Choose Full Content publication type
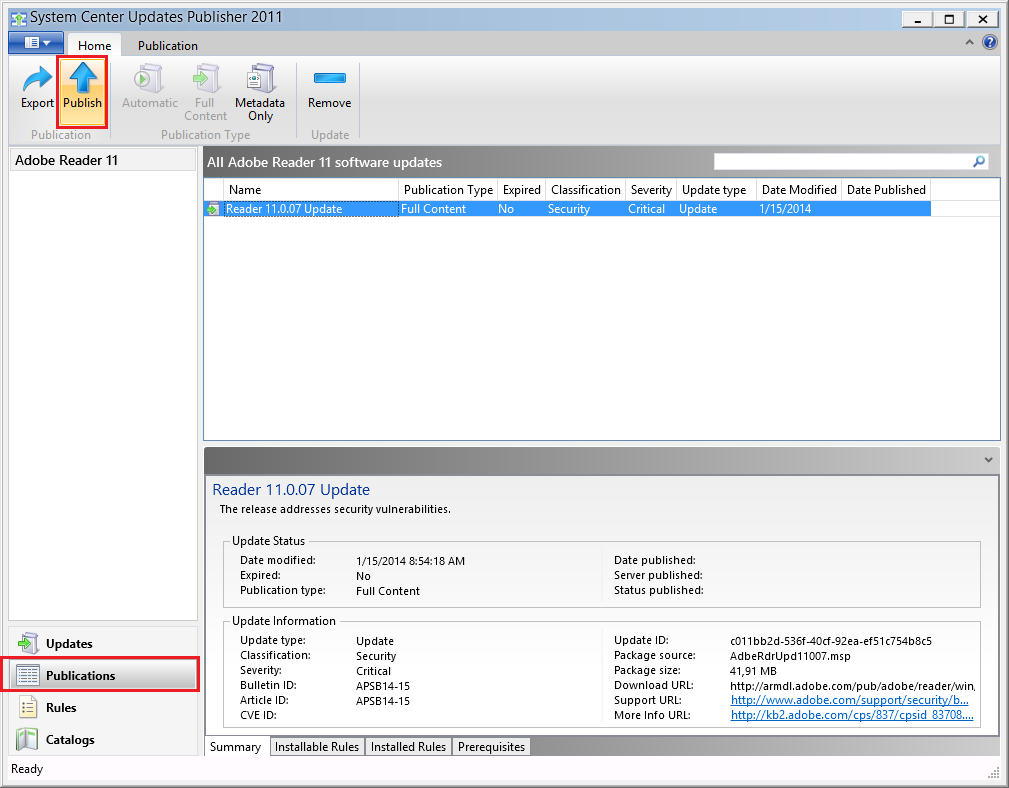 click(205, 91)
